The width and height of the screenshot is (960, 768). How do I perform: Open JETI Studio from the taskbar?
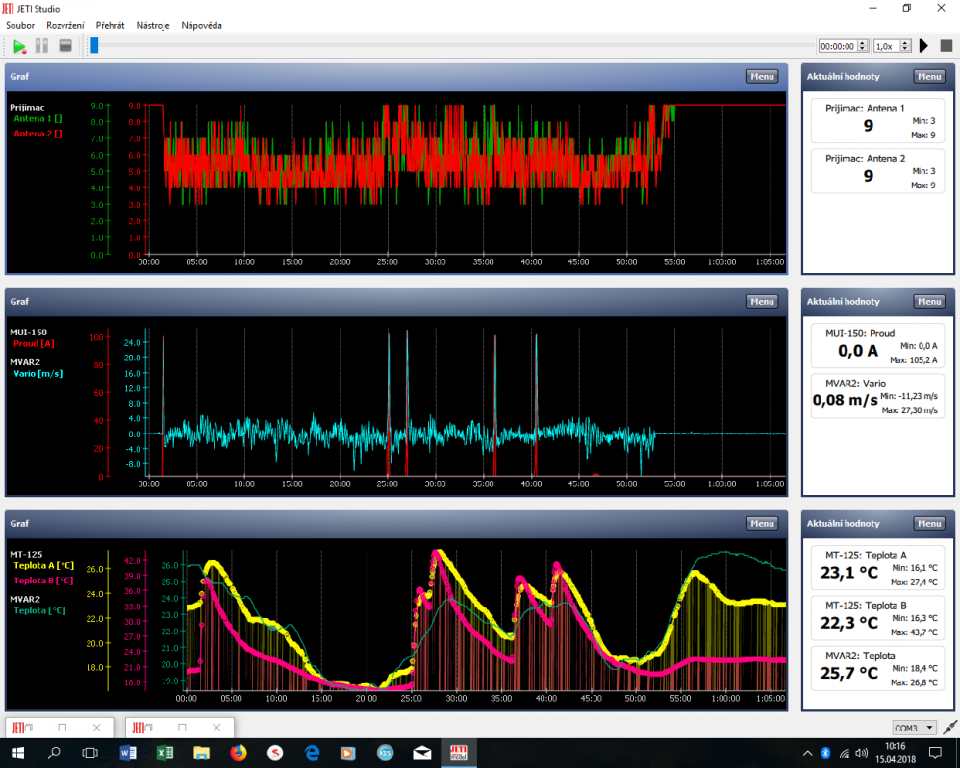[460, 752]
